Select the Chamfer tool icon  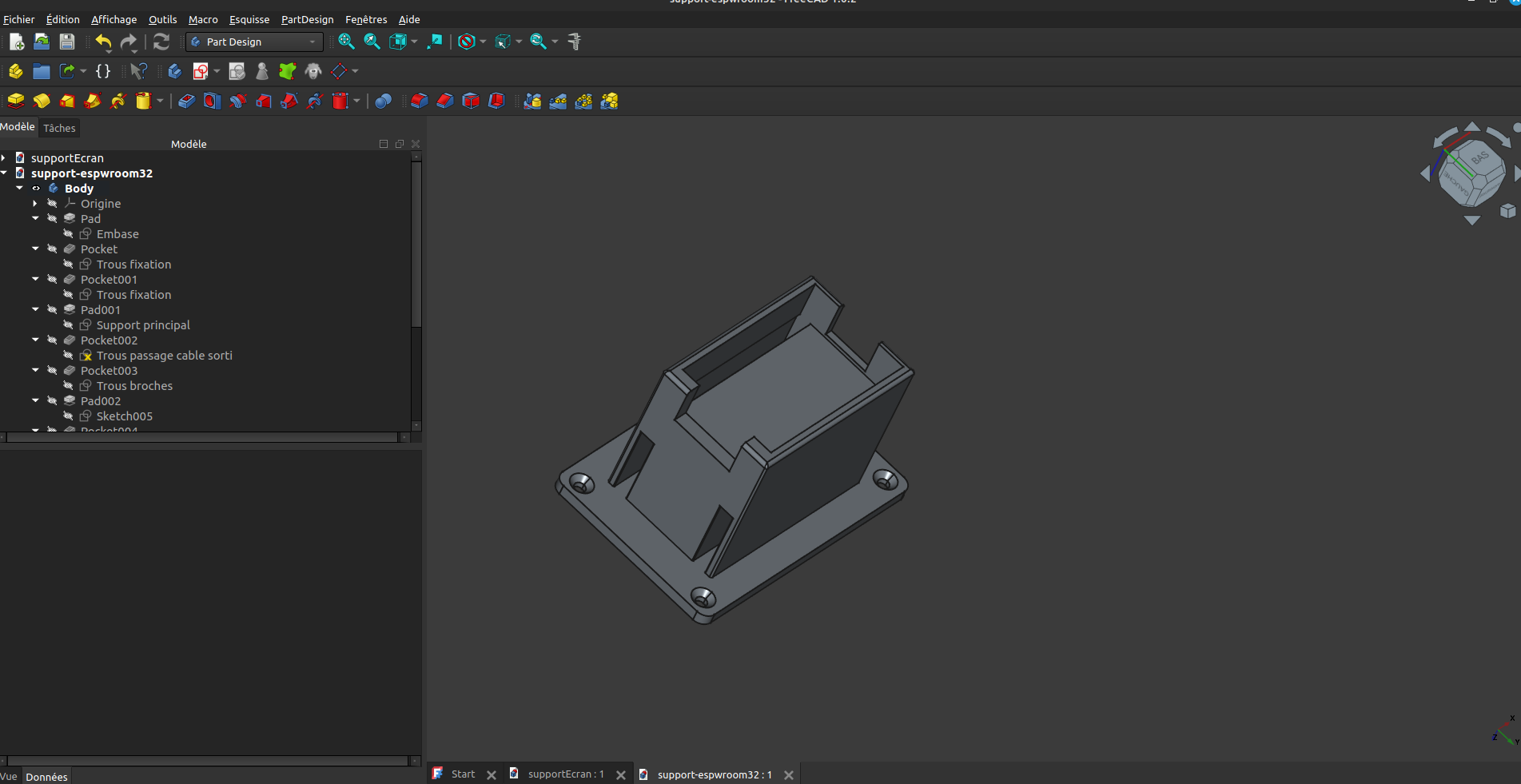pos(445,101)
